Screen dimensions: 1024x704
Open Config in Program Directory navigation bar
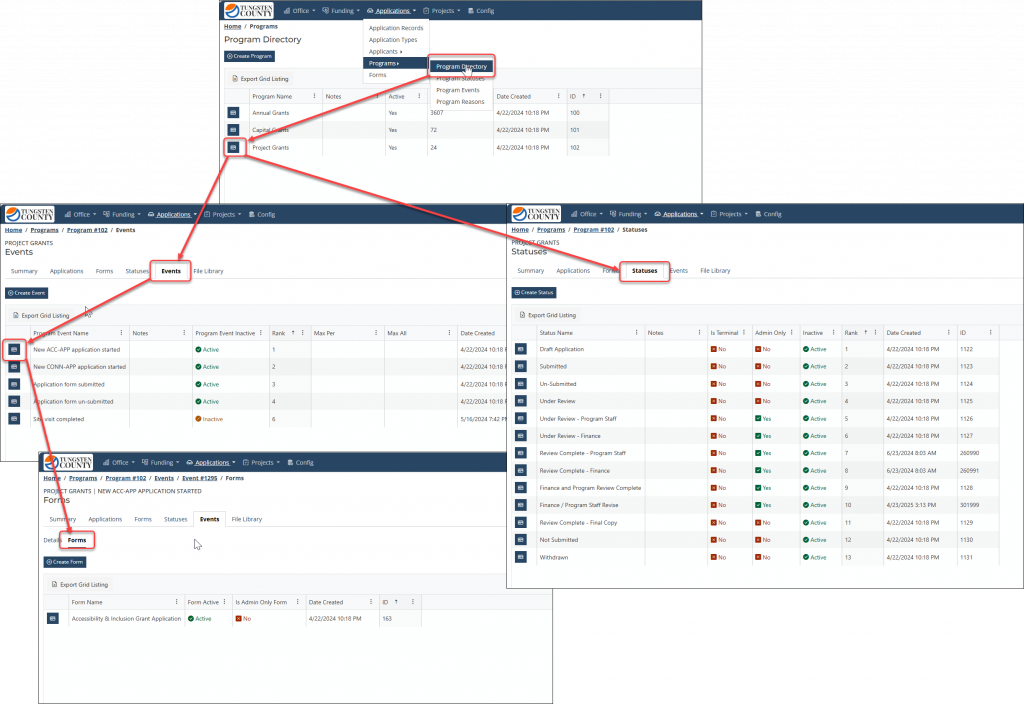click(481, 11)
